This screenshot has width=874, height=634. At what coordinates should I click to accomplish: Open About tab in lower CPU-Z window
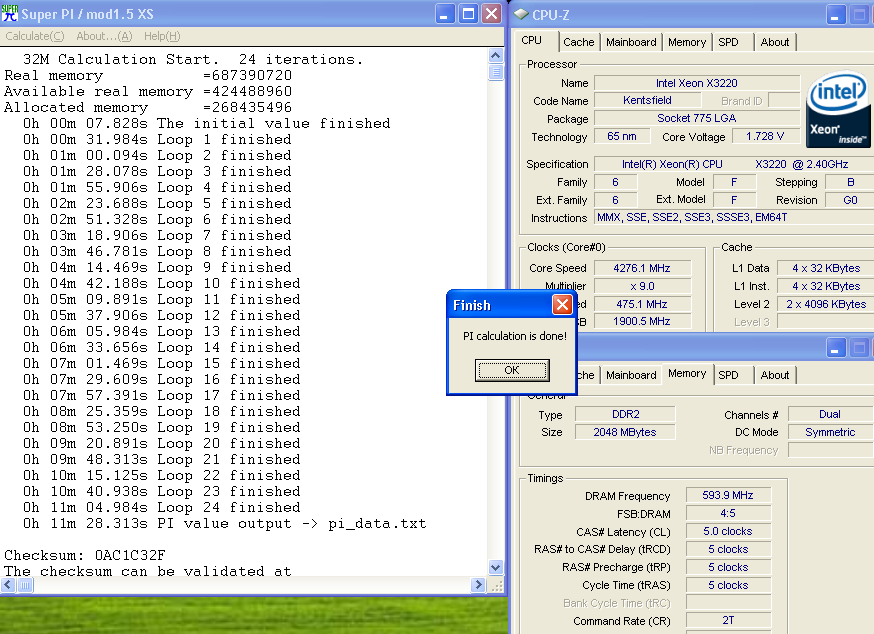pyautogui.click(x=775, y=375)
